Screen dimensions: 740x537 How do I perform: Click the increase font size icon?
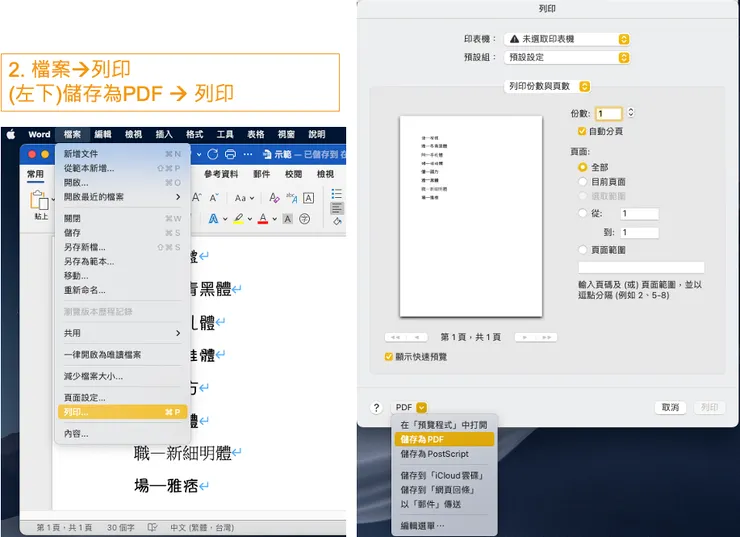point(197,198)
